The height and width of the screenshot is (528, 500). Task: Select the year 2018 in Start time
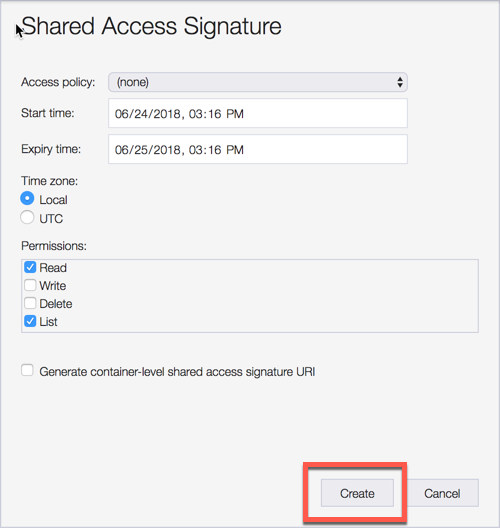point(167,114)
